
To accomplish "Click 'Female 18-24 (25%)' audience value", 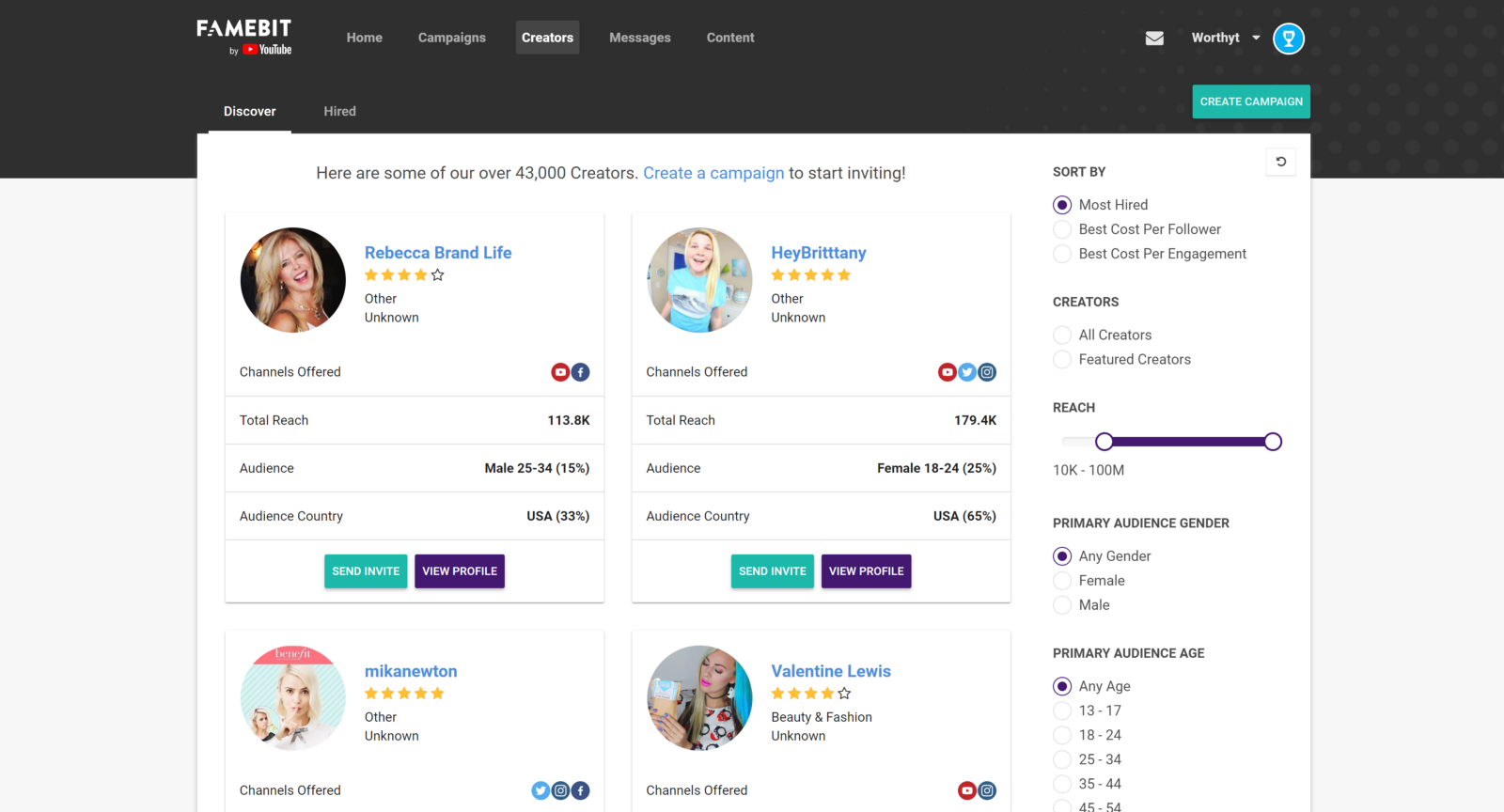I will pos(936,468).
